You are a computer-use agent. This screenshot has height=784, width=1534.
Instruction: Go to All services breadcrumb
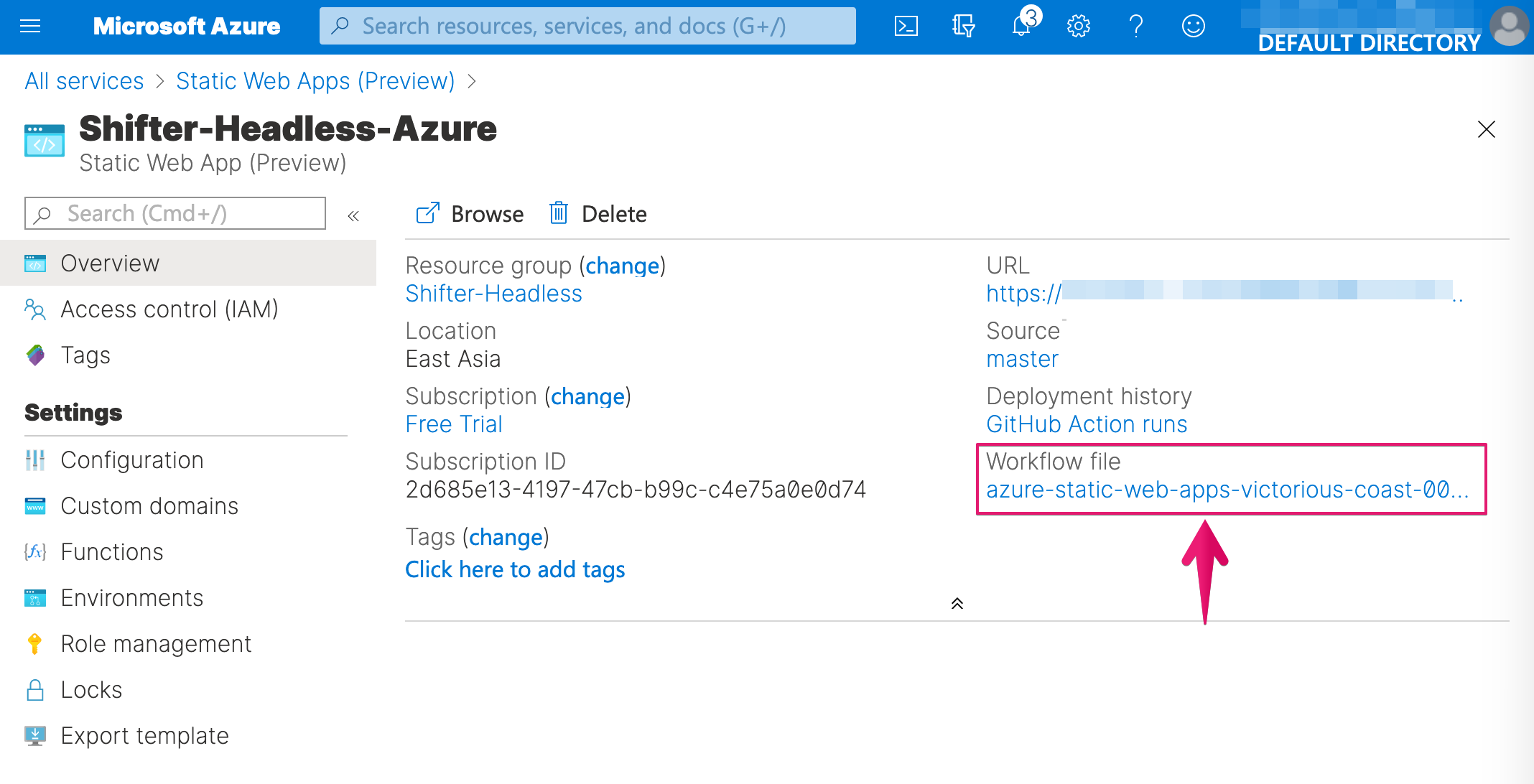tap(84, 81)
